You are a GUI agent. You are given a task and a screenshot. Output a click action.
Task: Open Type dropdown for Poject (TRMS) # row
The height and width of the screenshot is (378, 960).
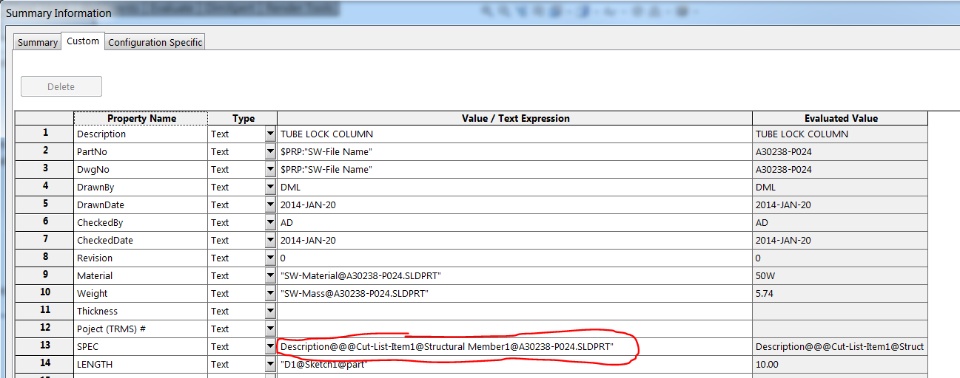271,329
